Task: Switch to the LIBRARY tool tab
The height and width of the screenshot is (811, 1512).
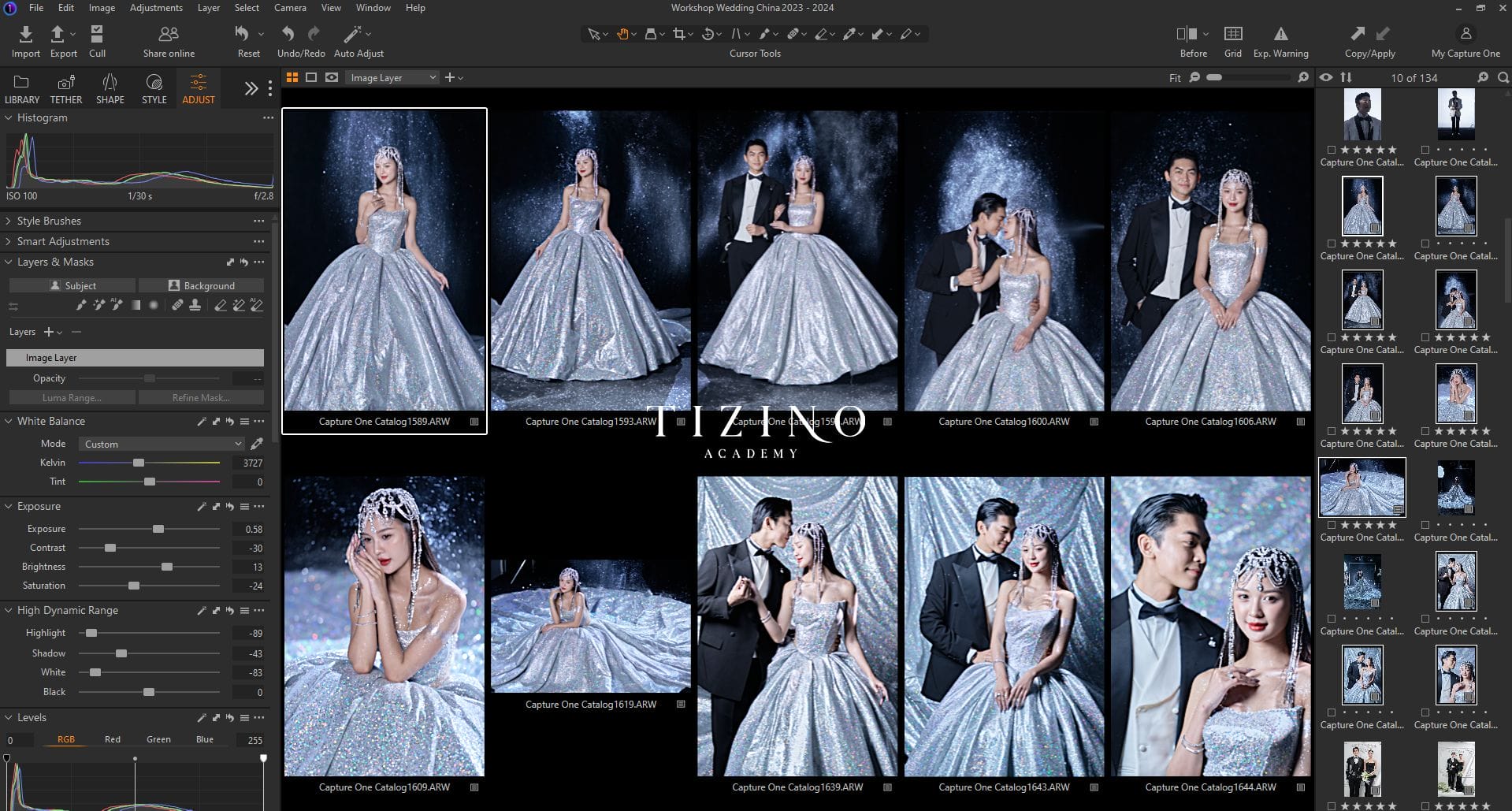Action: [x=21, y=89]
